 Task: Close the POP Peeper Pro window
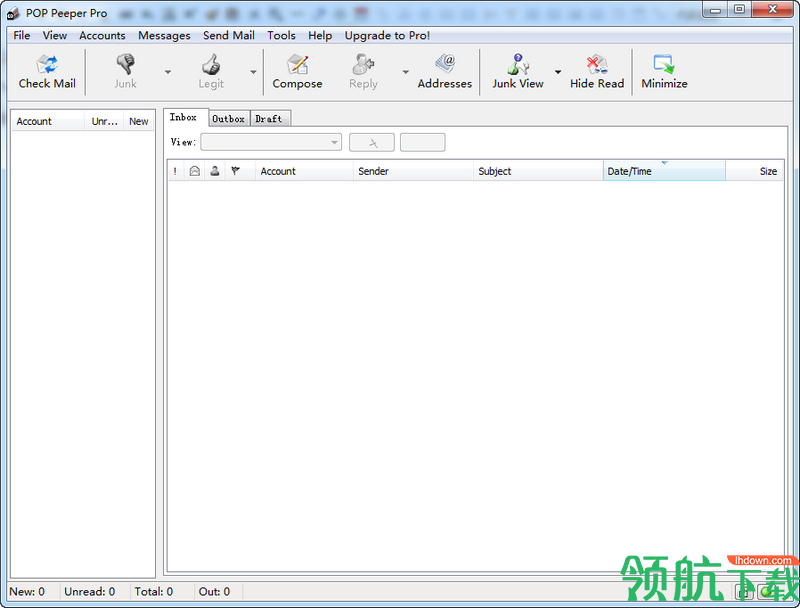click(772, 9)
